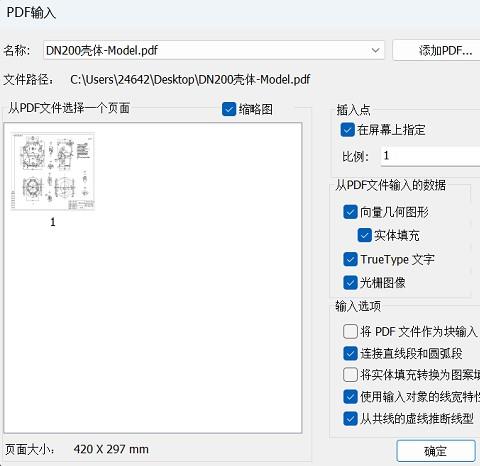Open the 名称 PDF file dropdown
The width and height of the screenshot is (480, 466).
(375, 50)
